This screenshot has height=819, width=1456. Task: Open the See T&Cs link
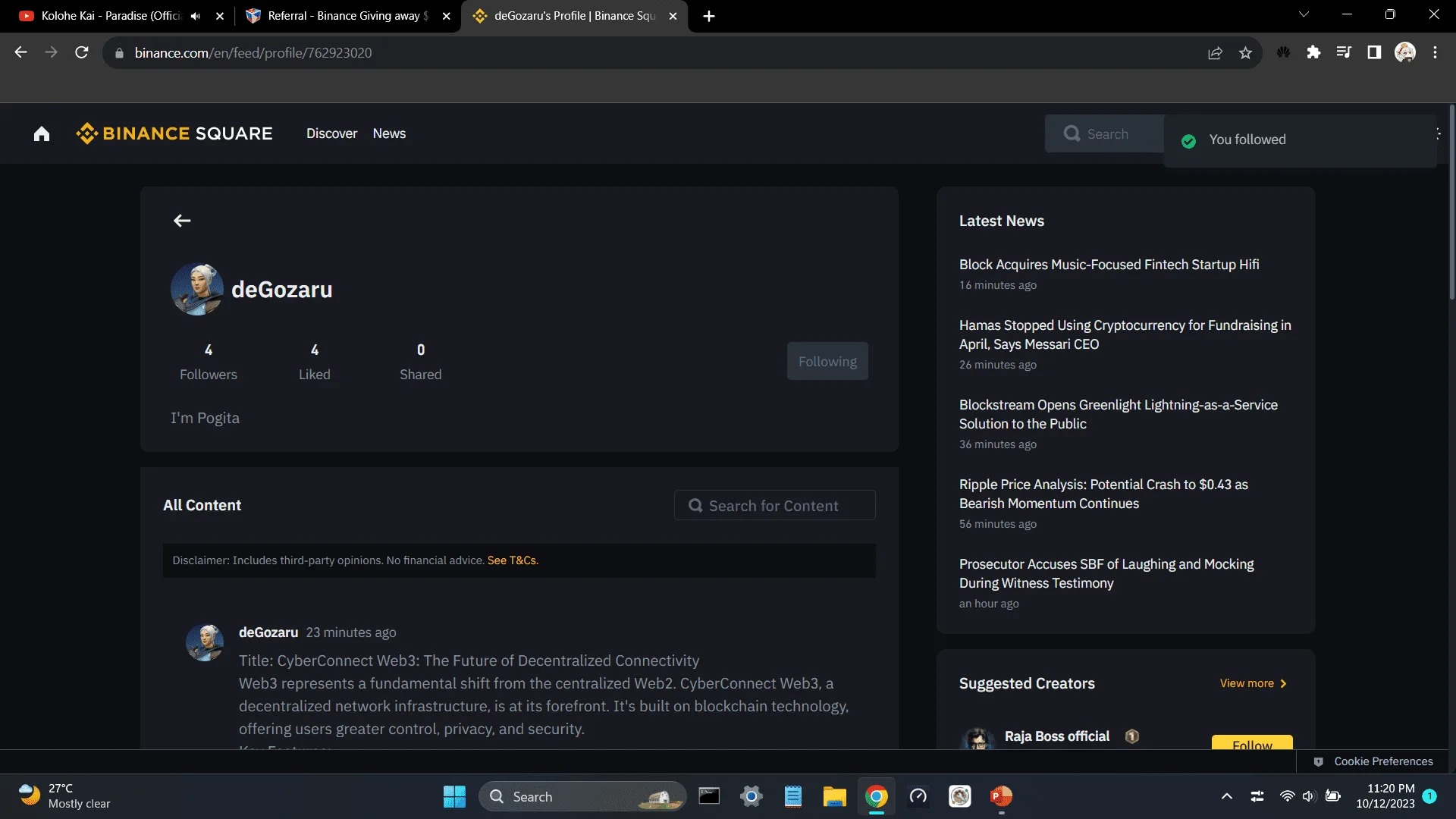513,560
